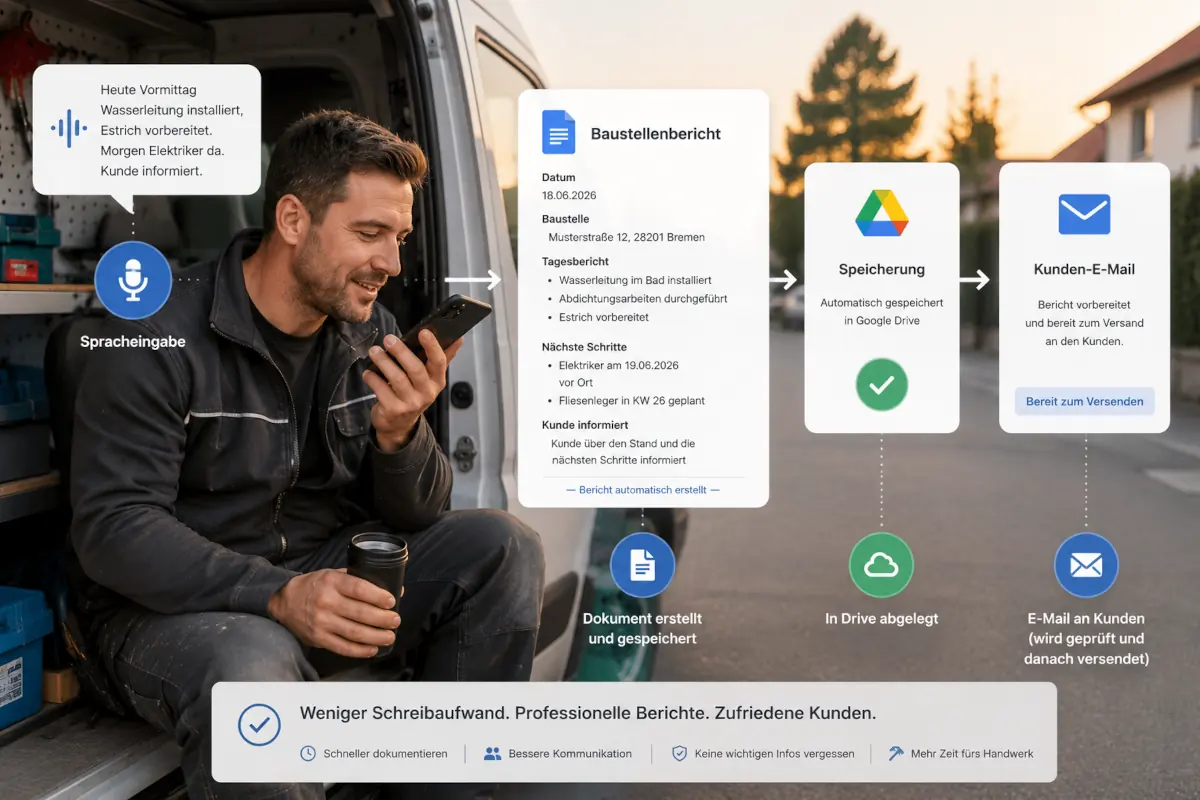Click the blue microphone Spracheingabe icon

pyautogui.click(x=133, y=280)
